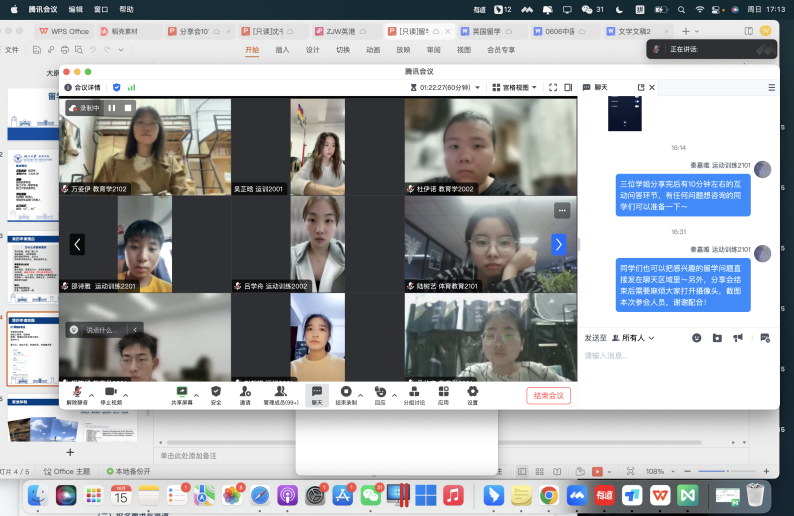
Task: Click the emoji icon in chat panel
Action: tap(697, 338)
